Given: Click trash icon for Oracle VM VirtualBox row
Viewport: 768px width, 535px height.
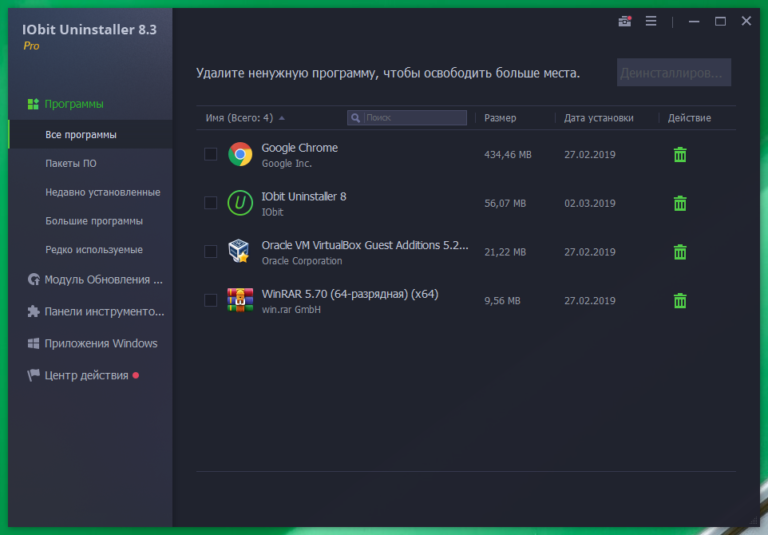Looking at the screenshot, I should click(680, 252).
